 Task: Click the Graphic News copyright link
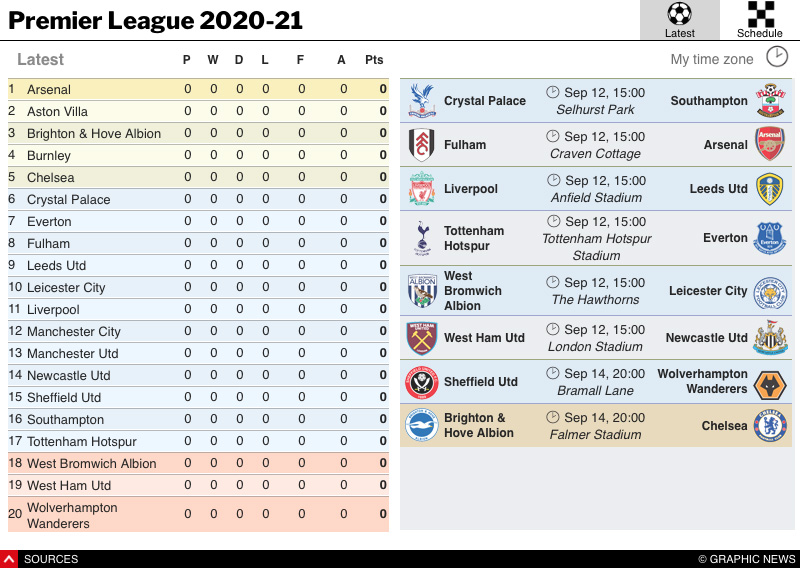pyautogui.click(x=746, y=559)
